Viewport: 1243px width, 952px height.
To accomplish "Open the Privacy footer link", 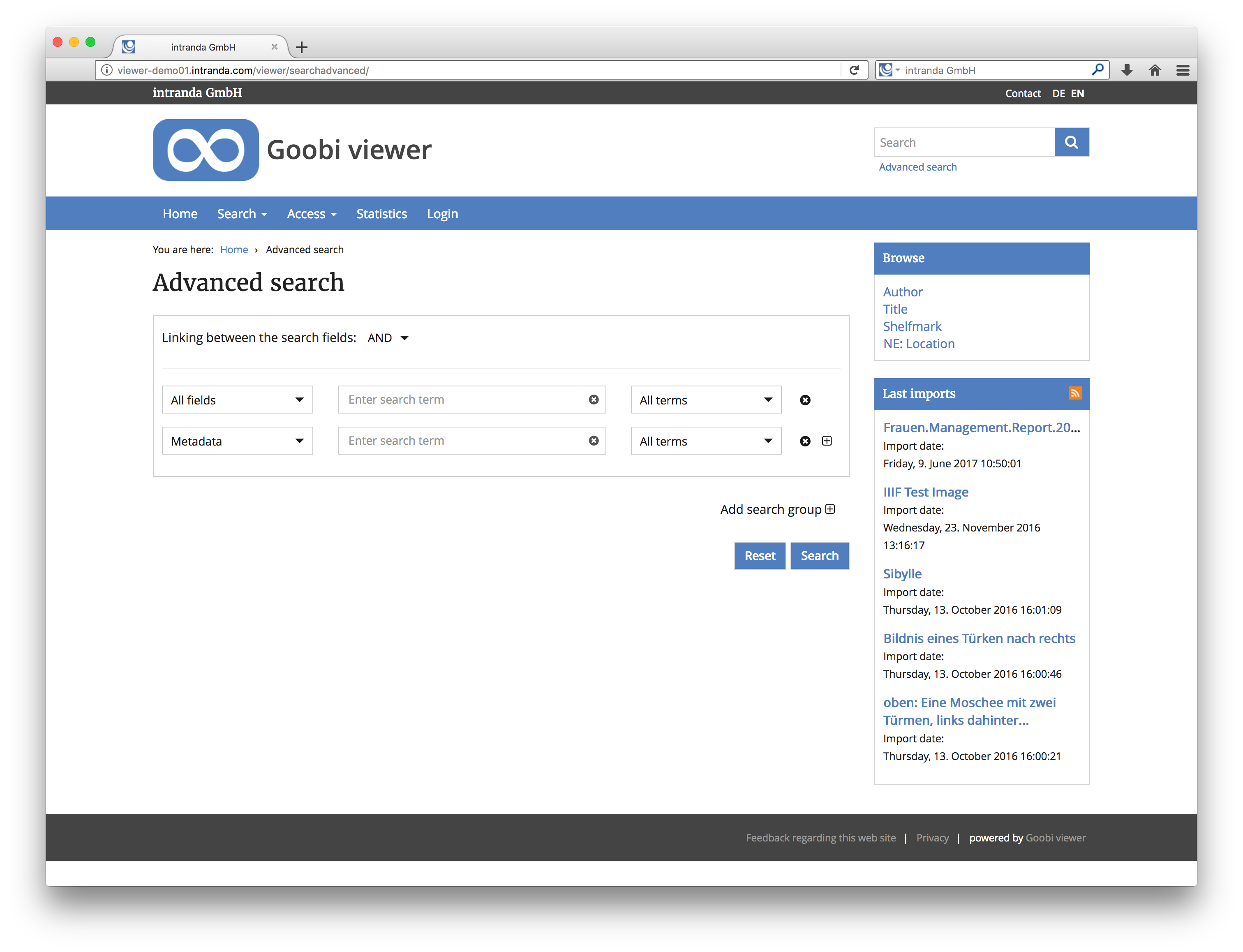I will click(x=933, y=838).
